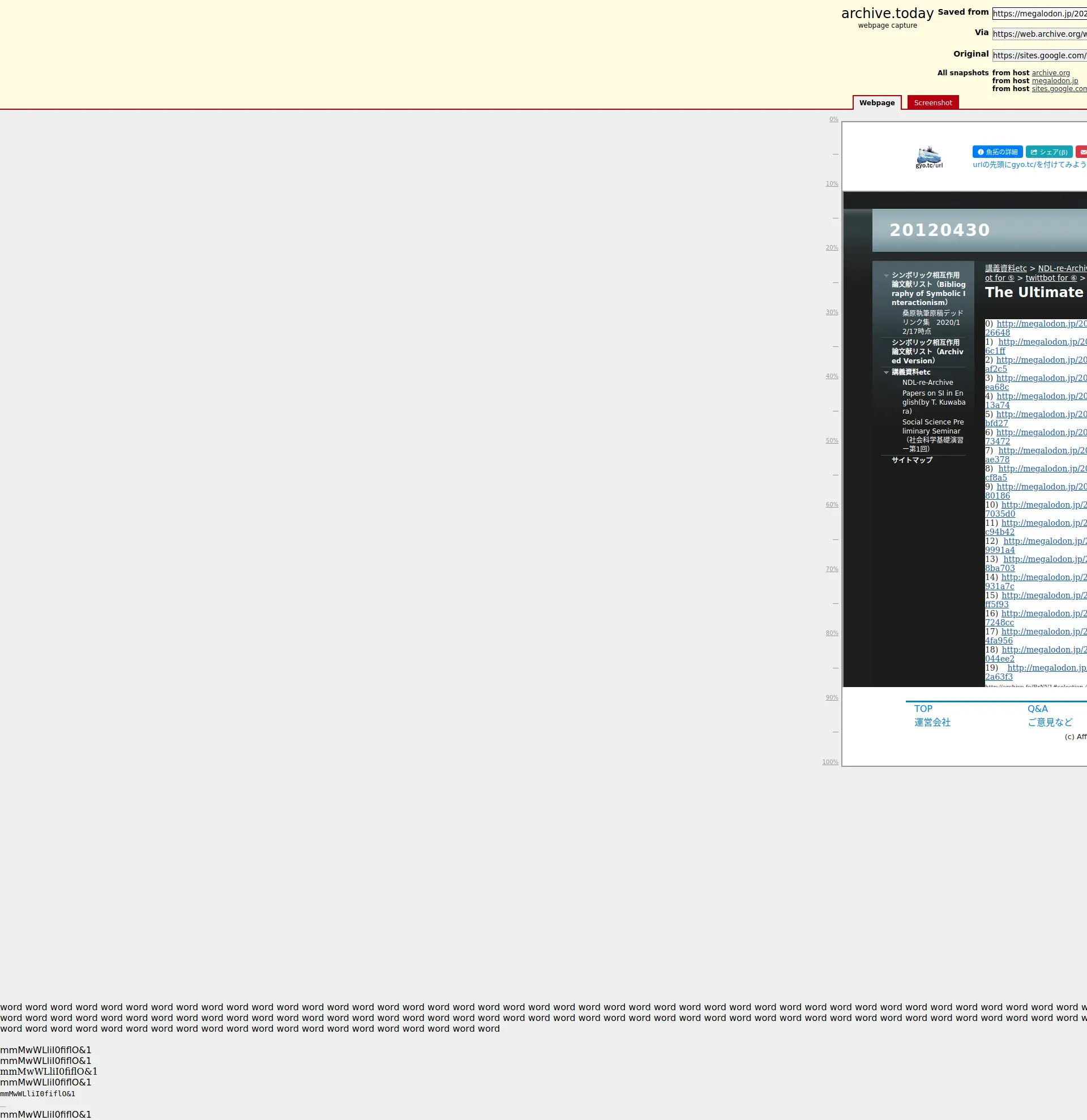Click the TOP footer link
Screen dimensions: 1087x1120
923,709
